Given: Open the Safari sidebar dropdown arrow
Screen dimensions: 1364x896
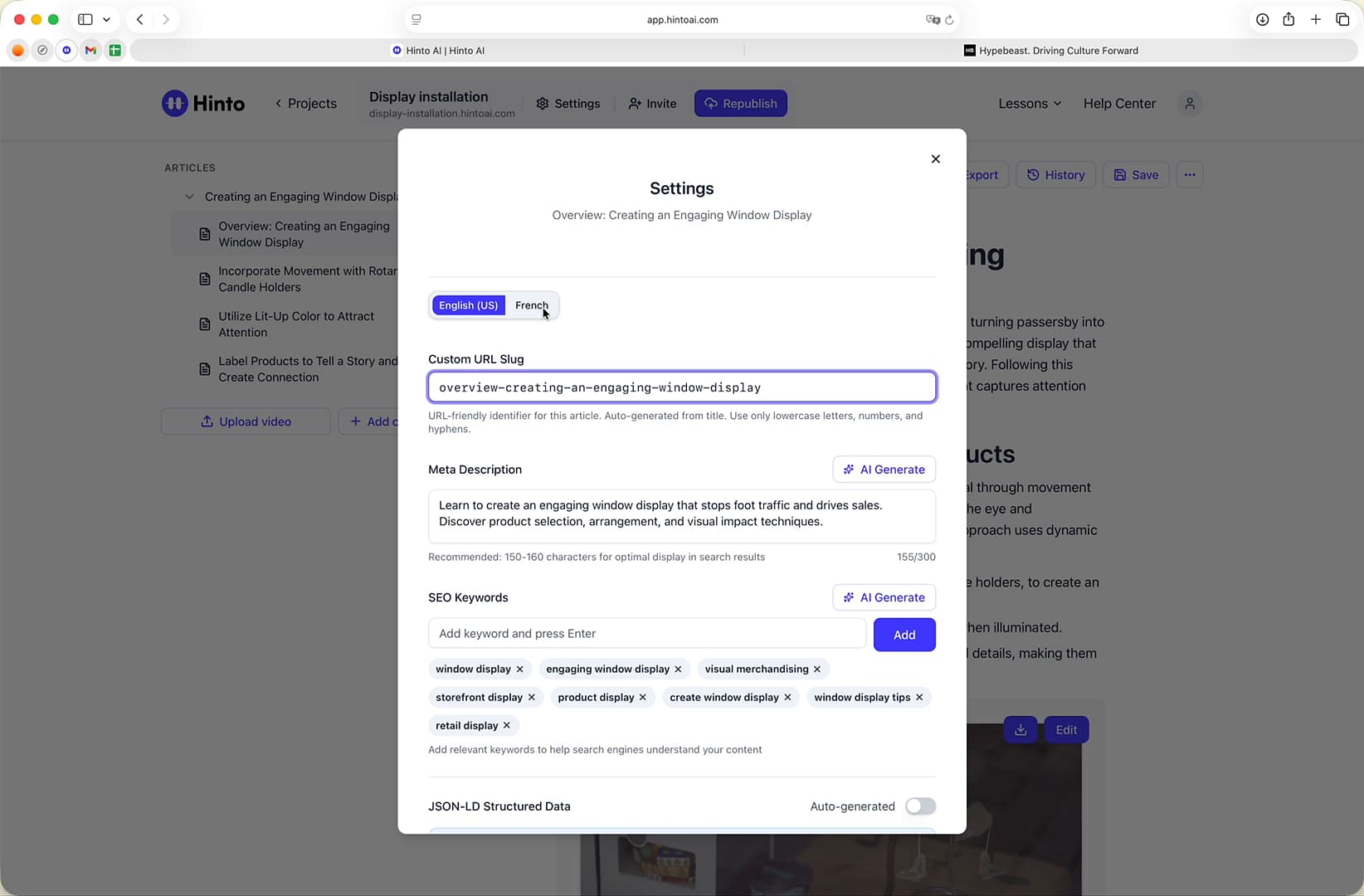Looking at the screenshot, I should pyautogui.click(x=106, y=19).
